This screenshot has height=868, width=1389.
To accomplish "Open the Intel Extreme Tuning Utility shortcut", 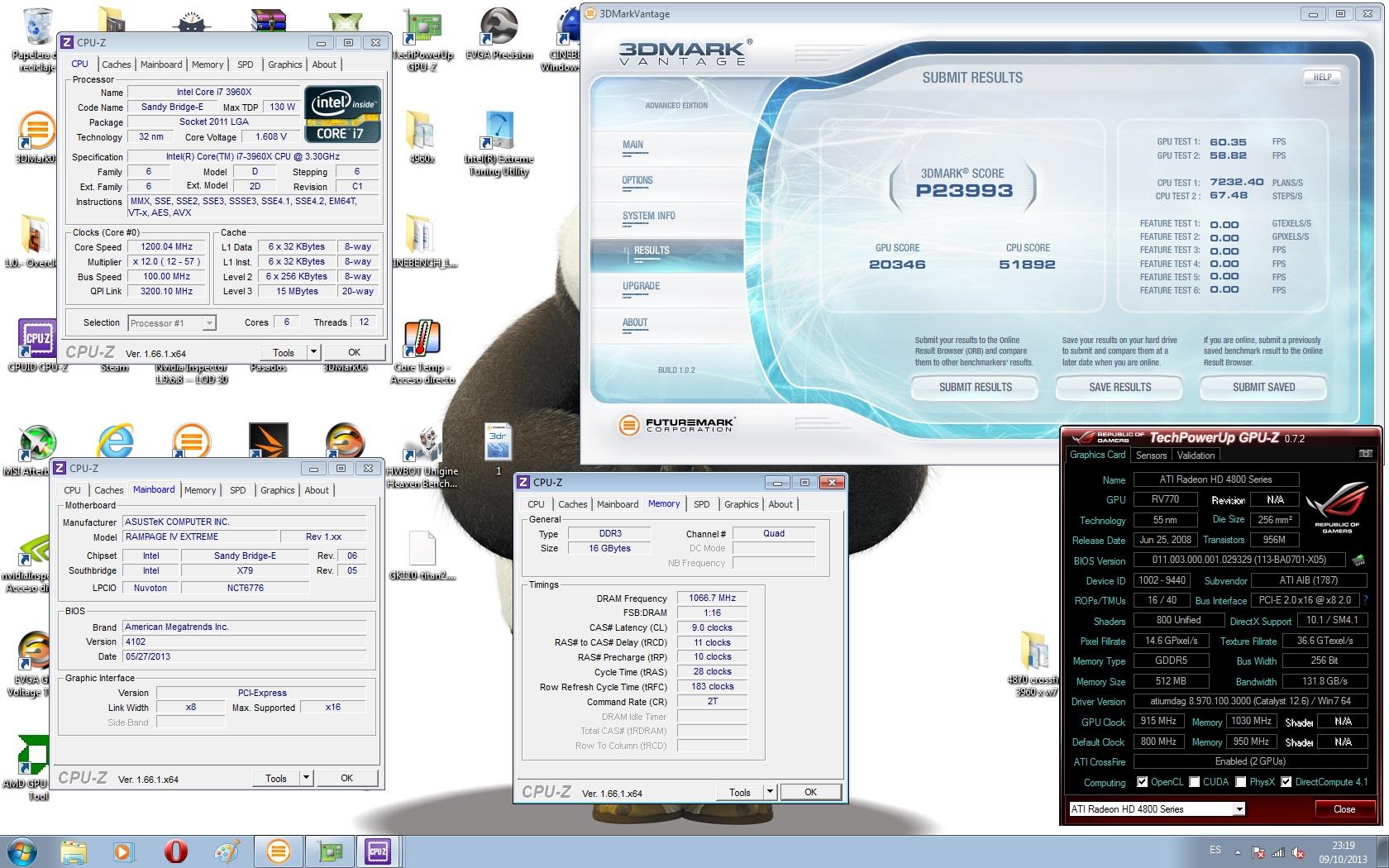I will click(x=499, y=143).
